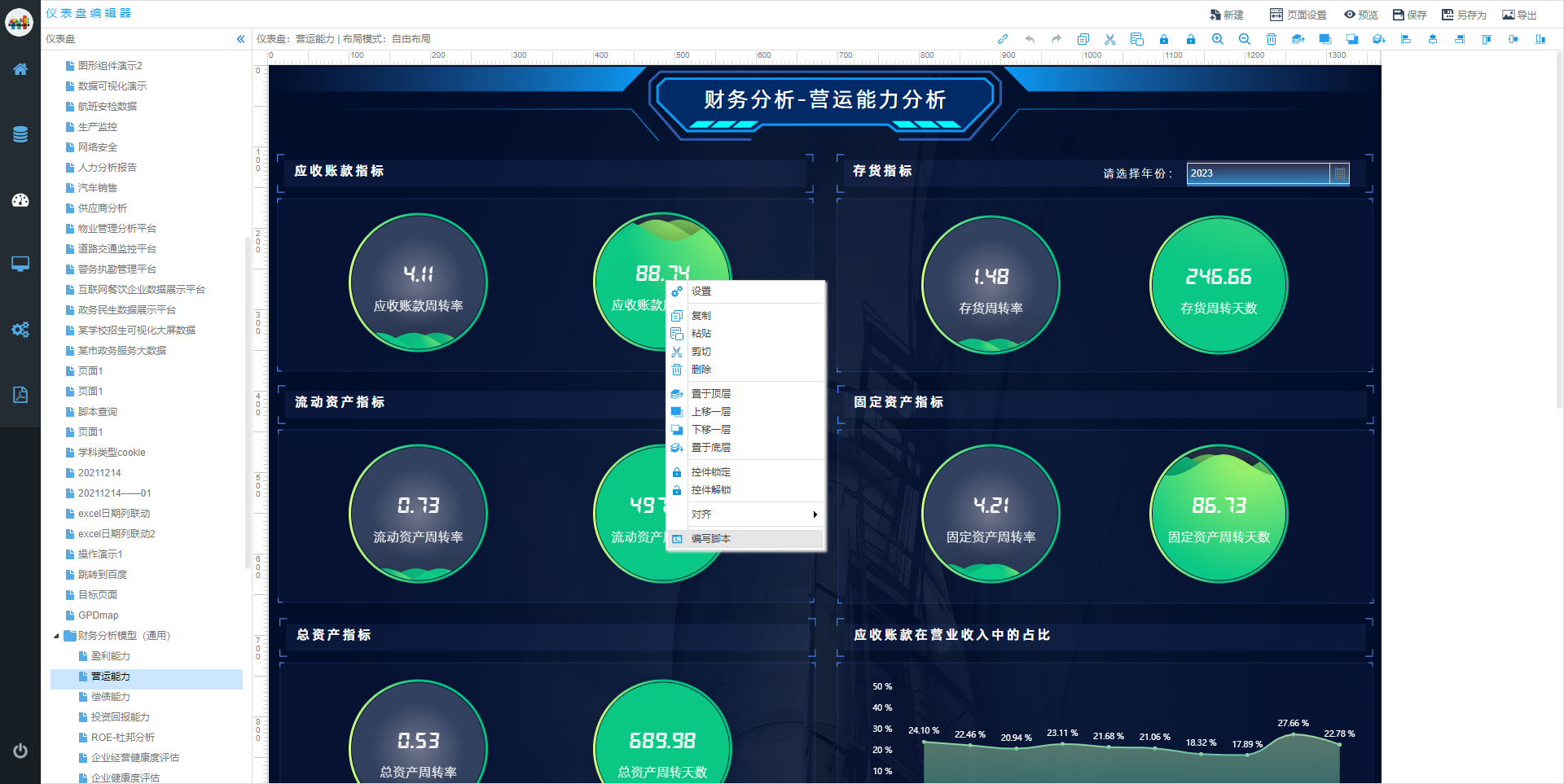
Task: Choose 置于顶层 in the context menu
Action: (x=746, y=394)
